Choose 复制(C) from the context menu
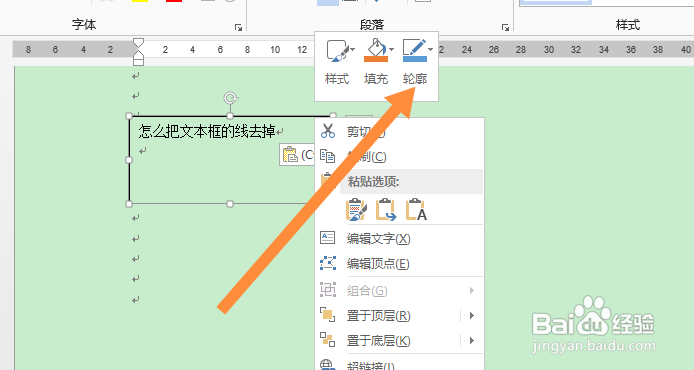This screenshot has height=370, width=694. point(400,156)
